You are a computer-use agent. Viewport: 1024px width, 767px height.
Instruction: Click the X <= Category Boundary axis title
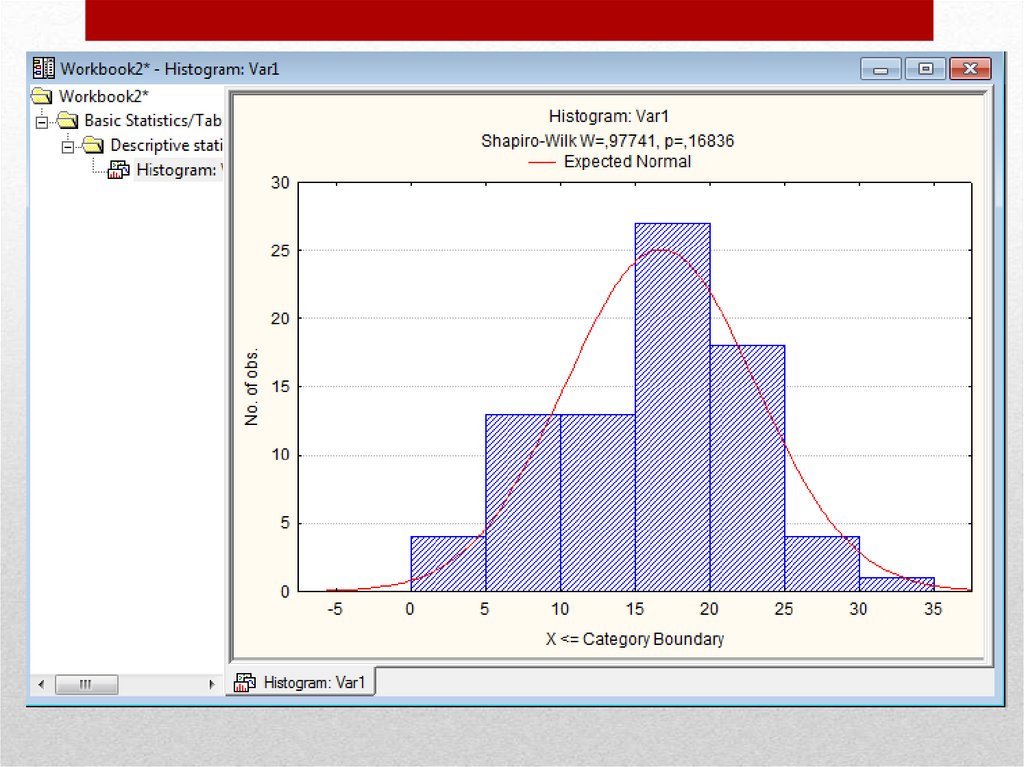point(634,639)
